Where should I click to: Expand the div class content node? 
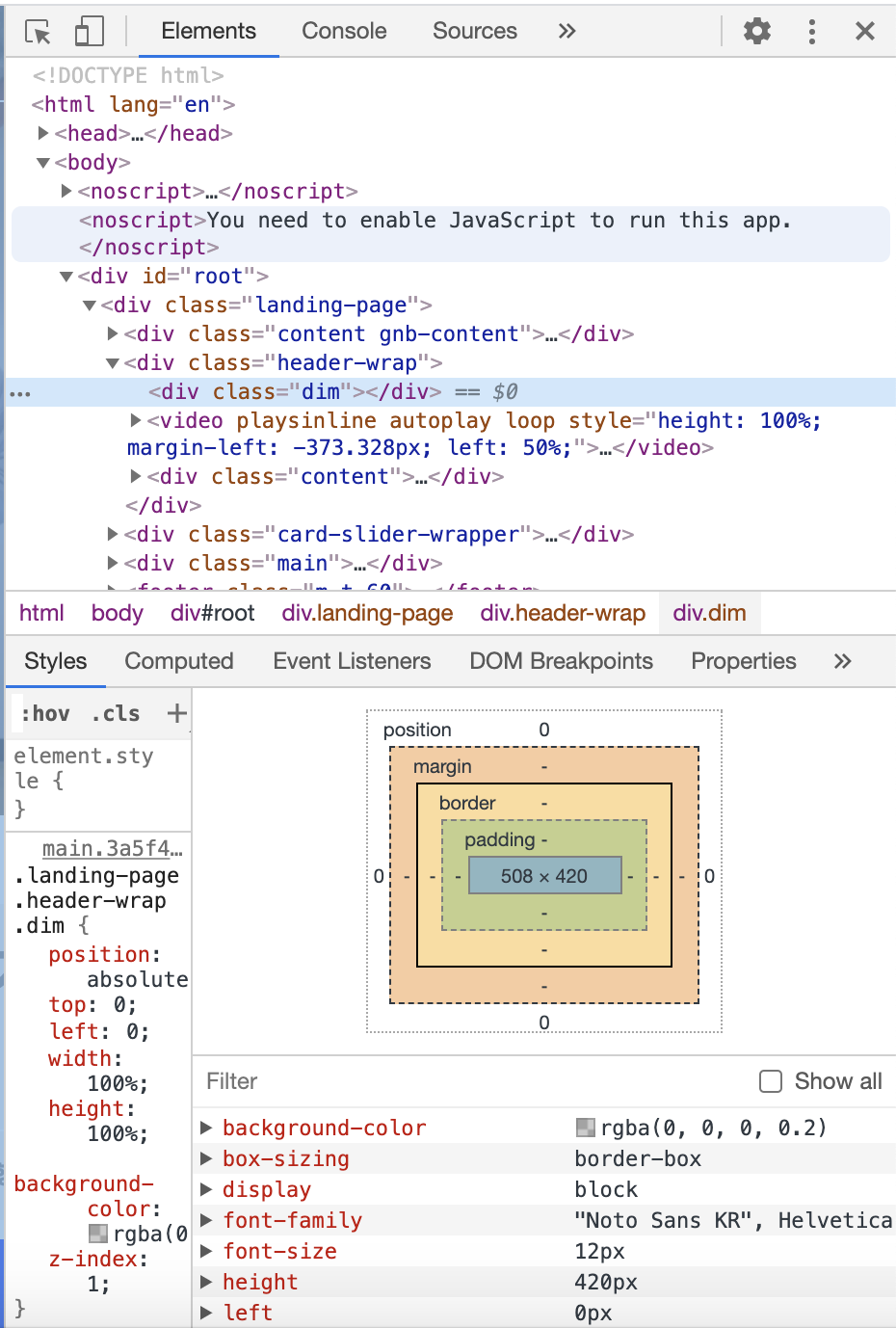pyautogui.click(x=136, y=476)
